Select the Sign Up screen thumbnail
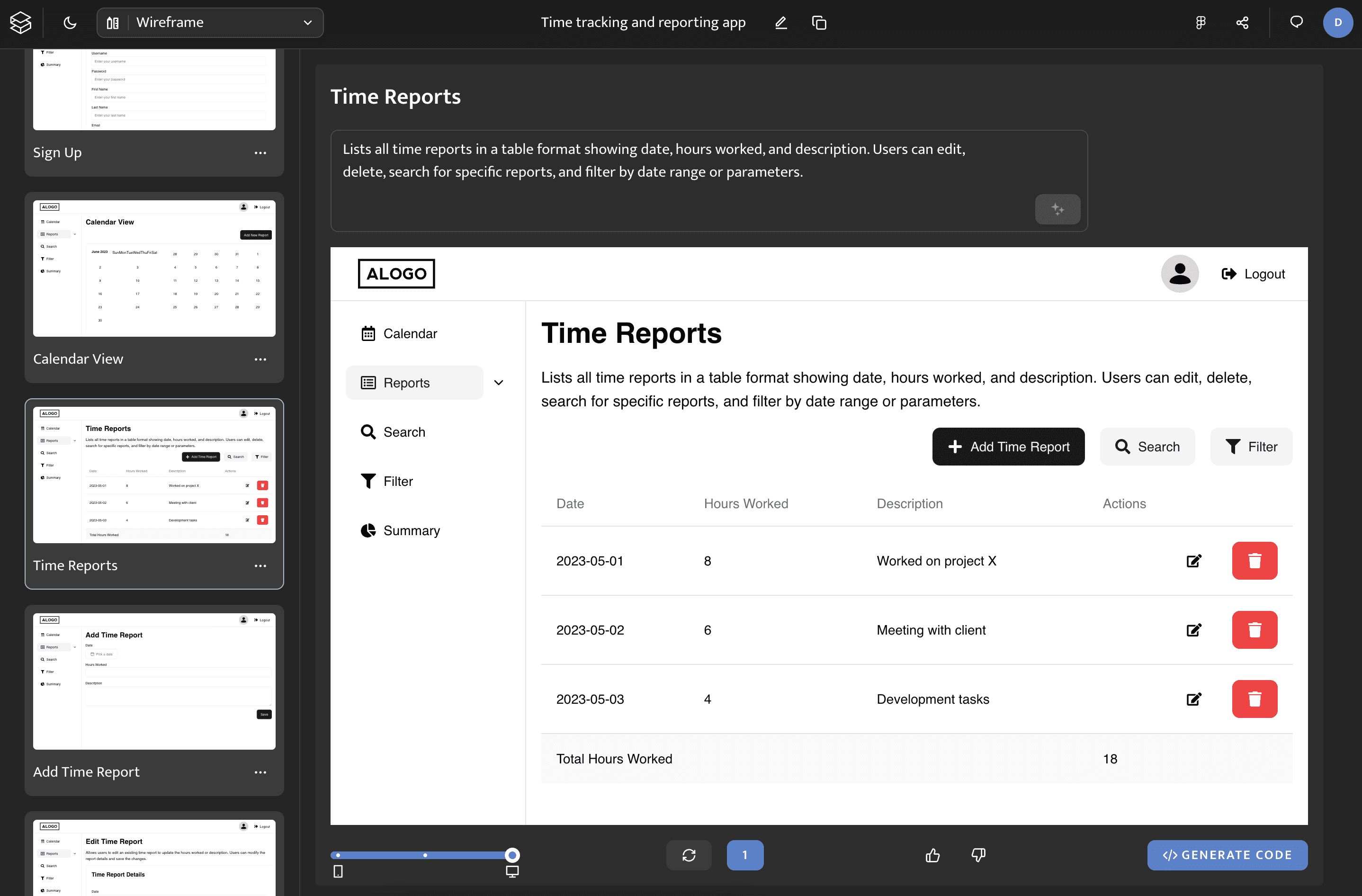This screenshot has width=1362, height=896. point(154,89)
